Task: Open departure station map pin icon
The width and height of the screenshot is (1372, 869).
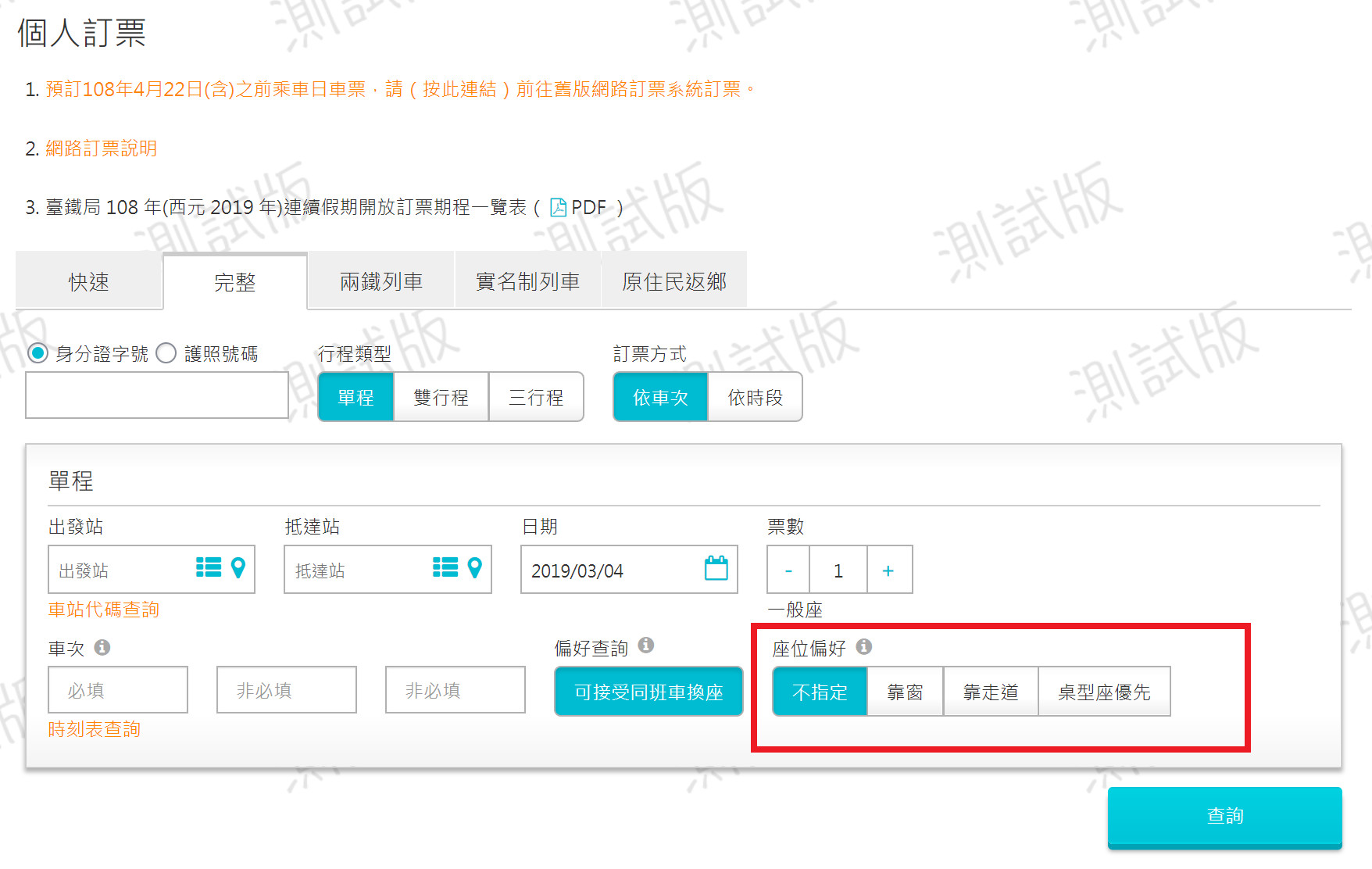Action: 238,567
